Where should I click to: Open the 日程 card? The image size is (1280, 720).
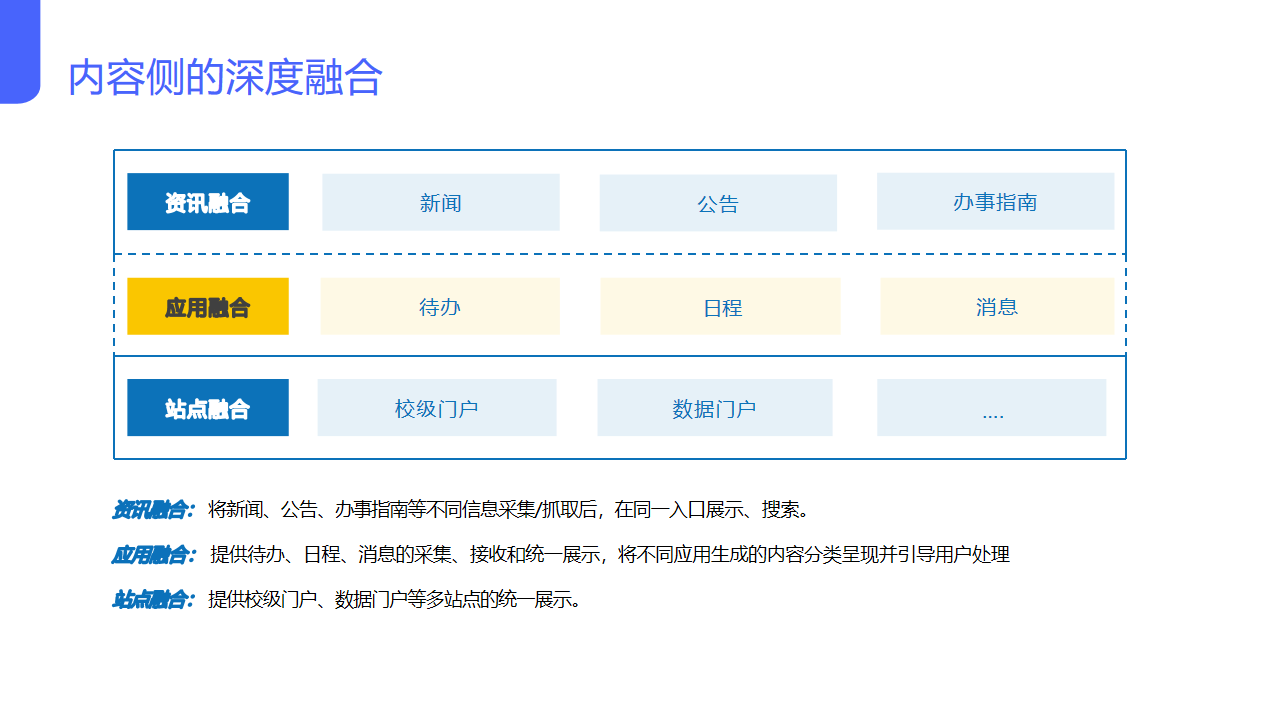pos(720,307)
